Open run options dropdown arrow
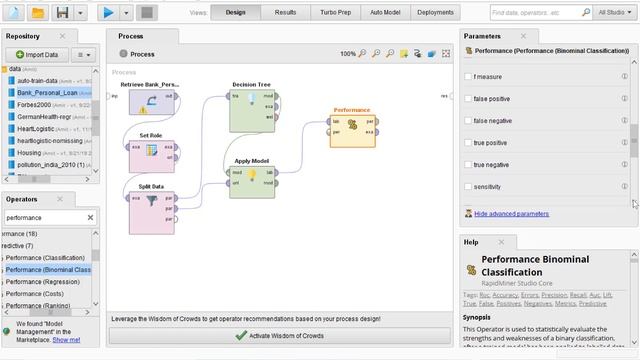 126,13
